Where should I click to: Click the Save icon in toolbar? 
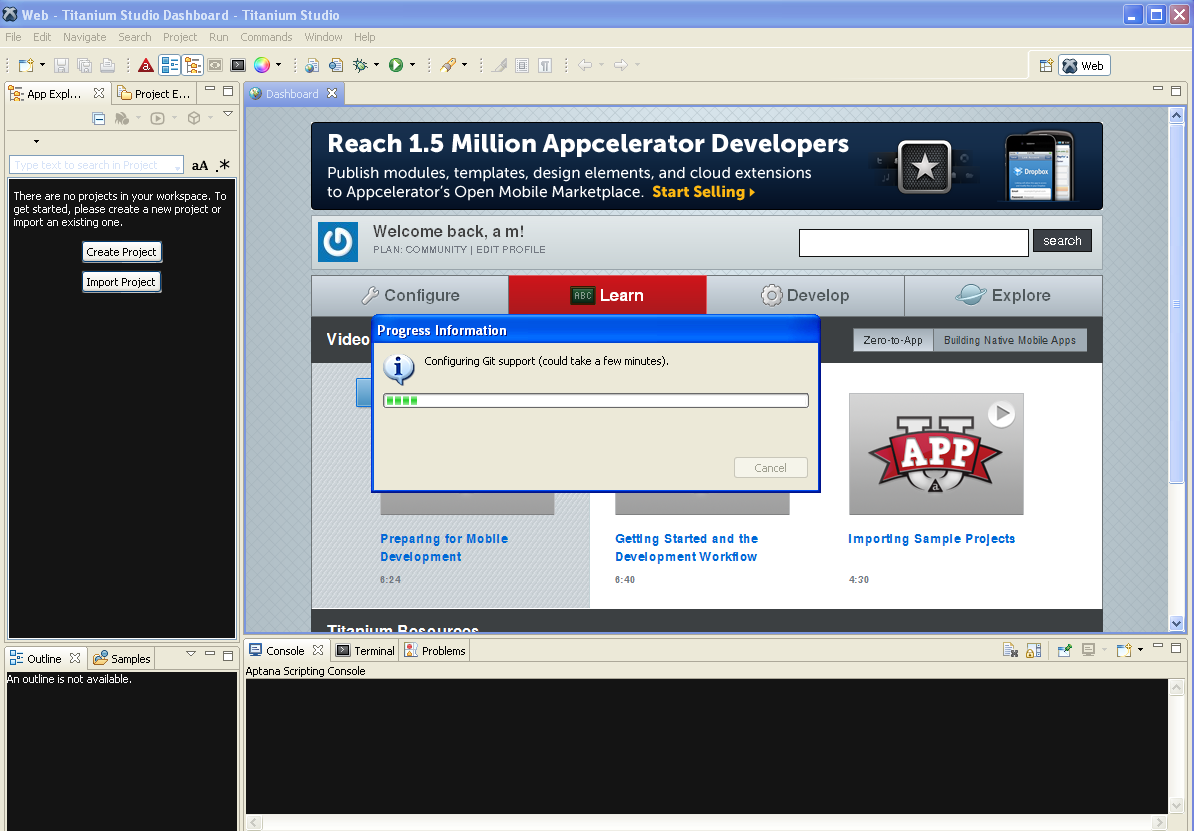[x=62, y=66]
